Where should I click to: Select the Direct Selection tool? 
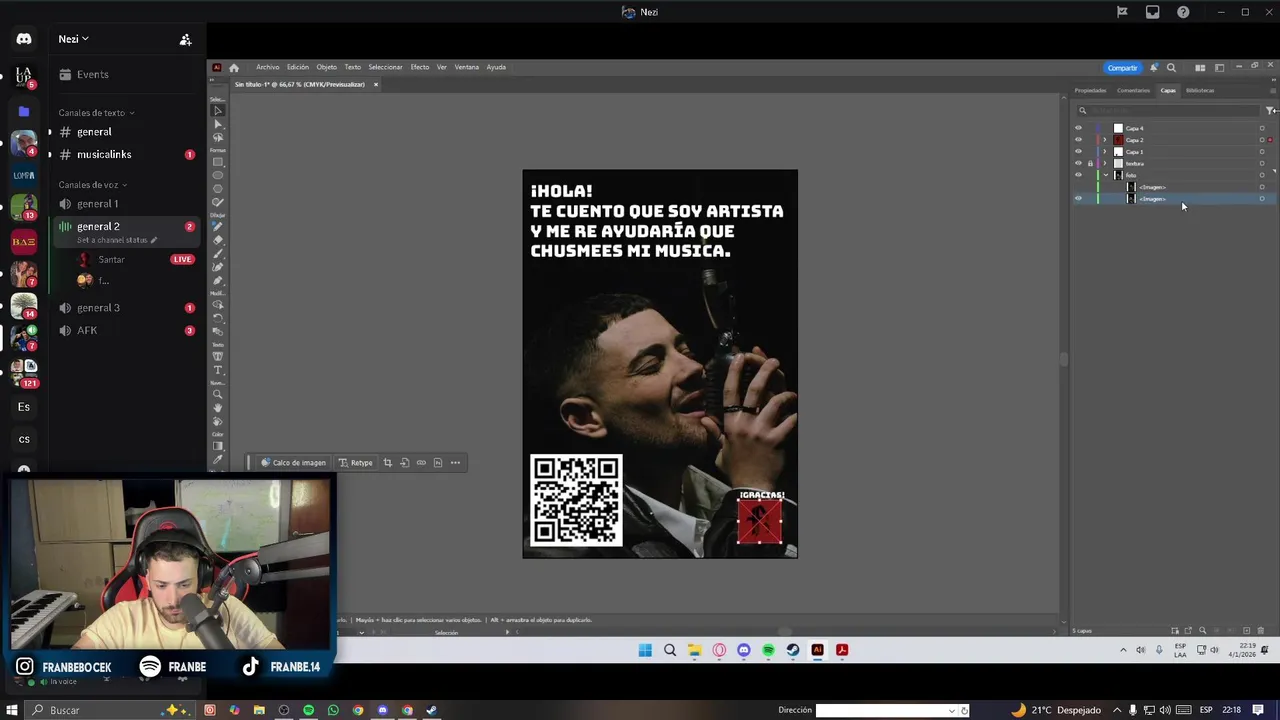pyautogui.click(x=218, y=124)
